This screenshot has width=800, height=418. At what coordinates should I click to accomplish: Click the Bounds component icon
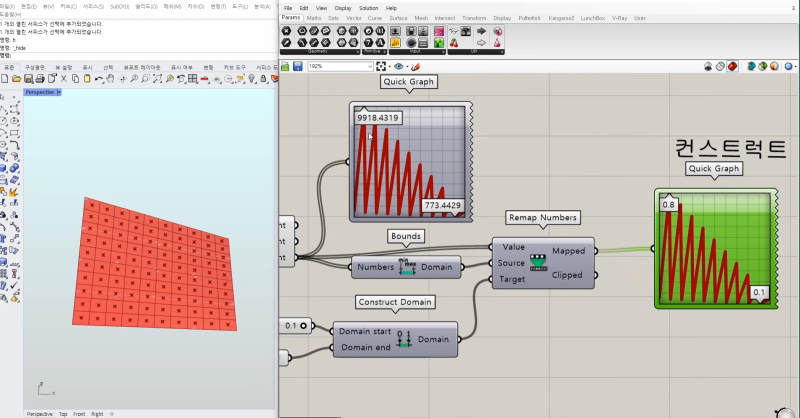[x=407, y=267]
